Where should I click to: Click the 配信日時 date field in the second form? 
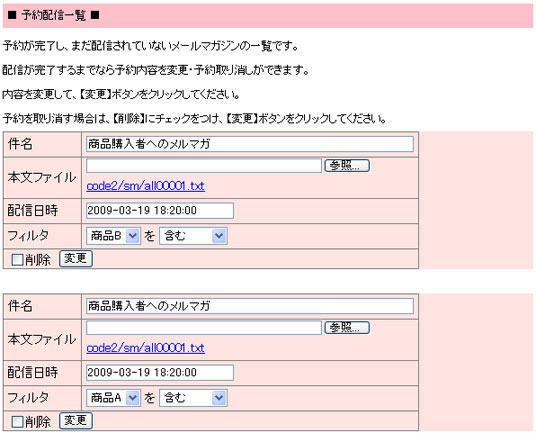tap(160, 373)
